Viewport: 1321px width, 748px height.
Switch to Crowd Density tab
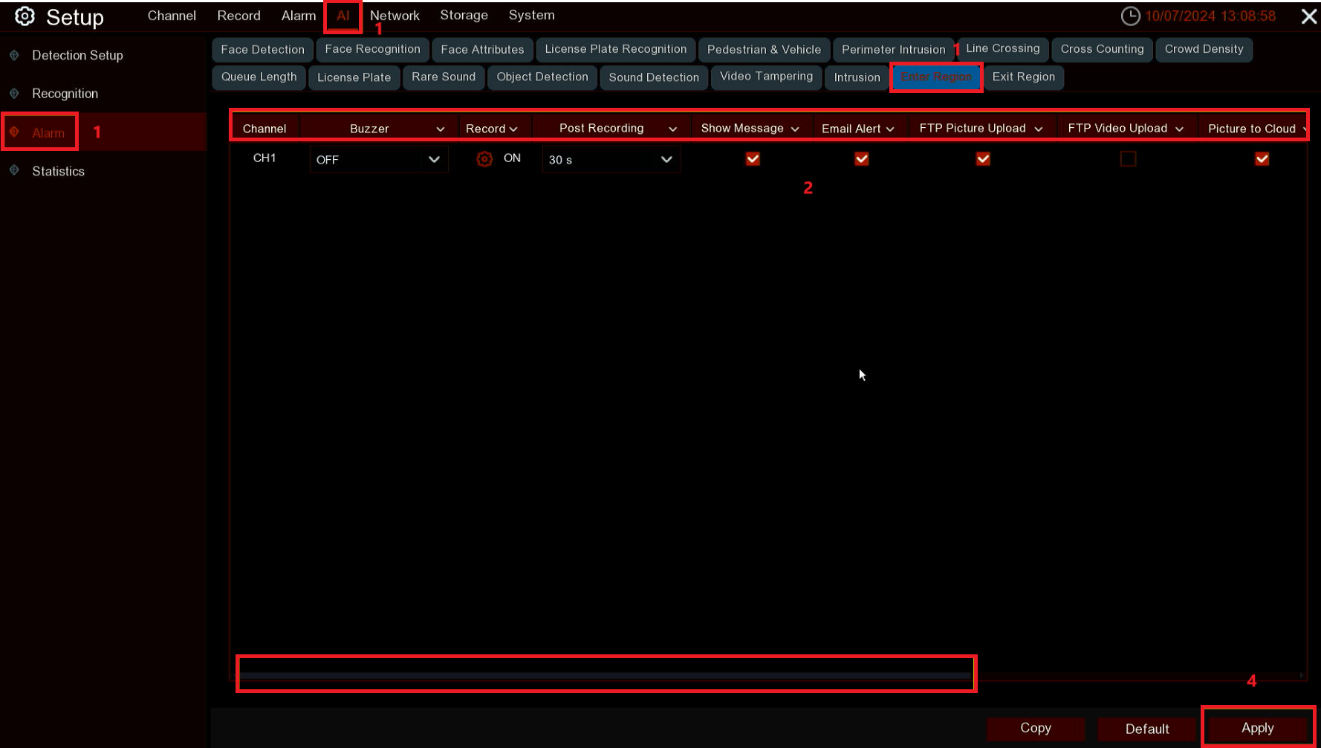point(1204,49)
